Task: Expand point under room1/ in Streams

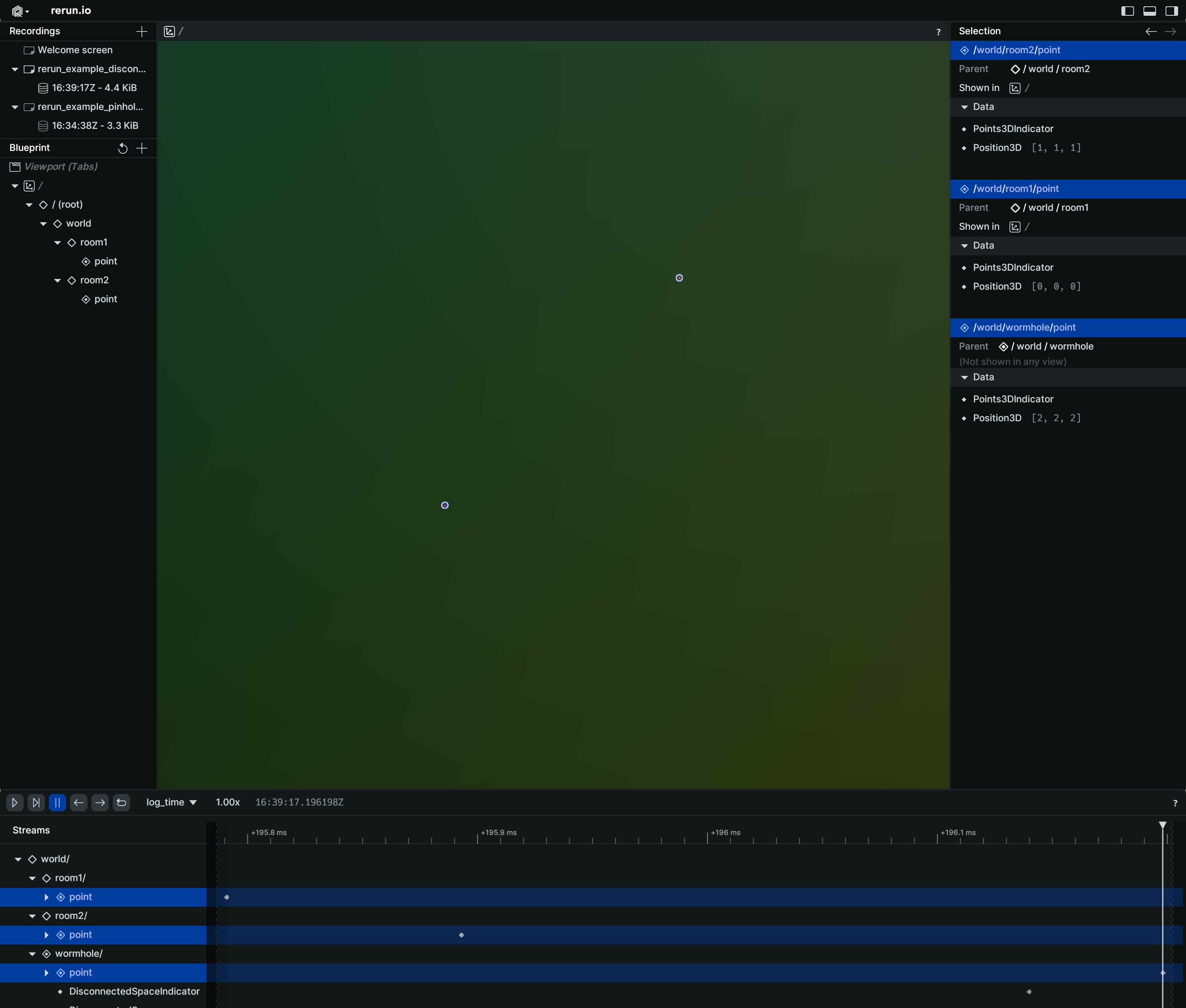Action: pyautogui.click(x=47, y=897)
